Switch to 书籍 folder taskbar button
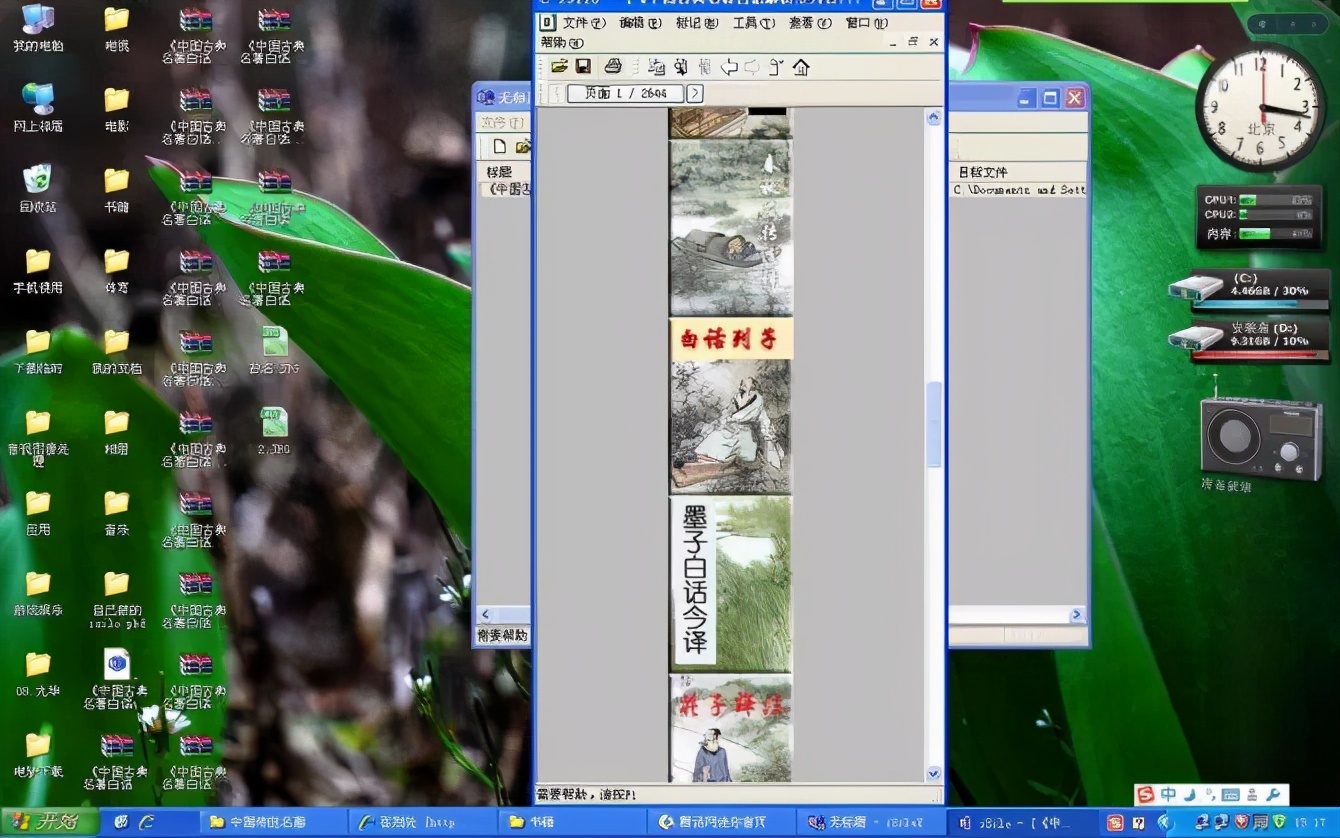 (572, 822)
